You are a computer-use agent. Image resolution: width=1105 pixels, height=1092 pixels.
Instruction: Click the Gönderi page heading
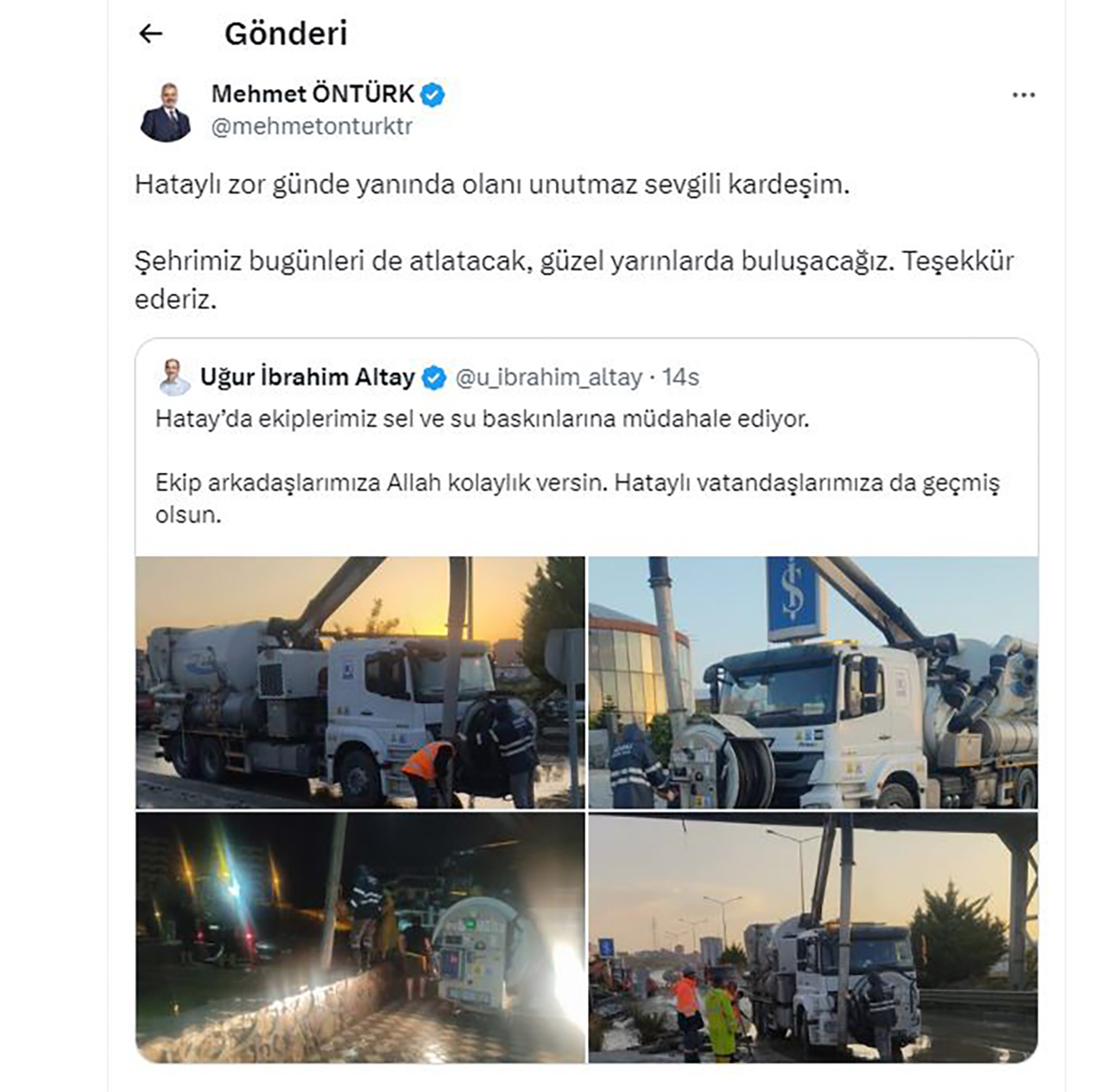tap(286, 34)
